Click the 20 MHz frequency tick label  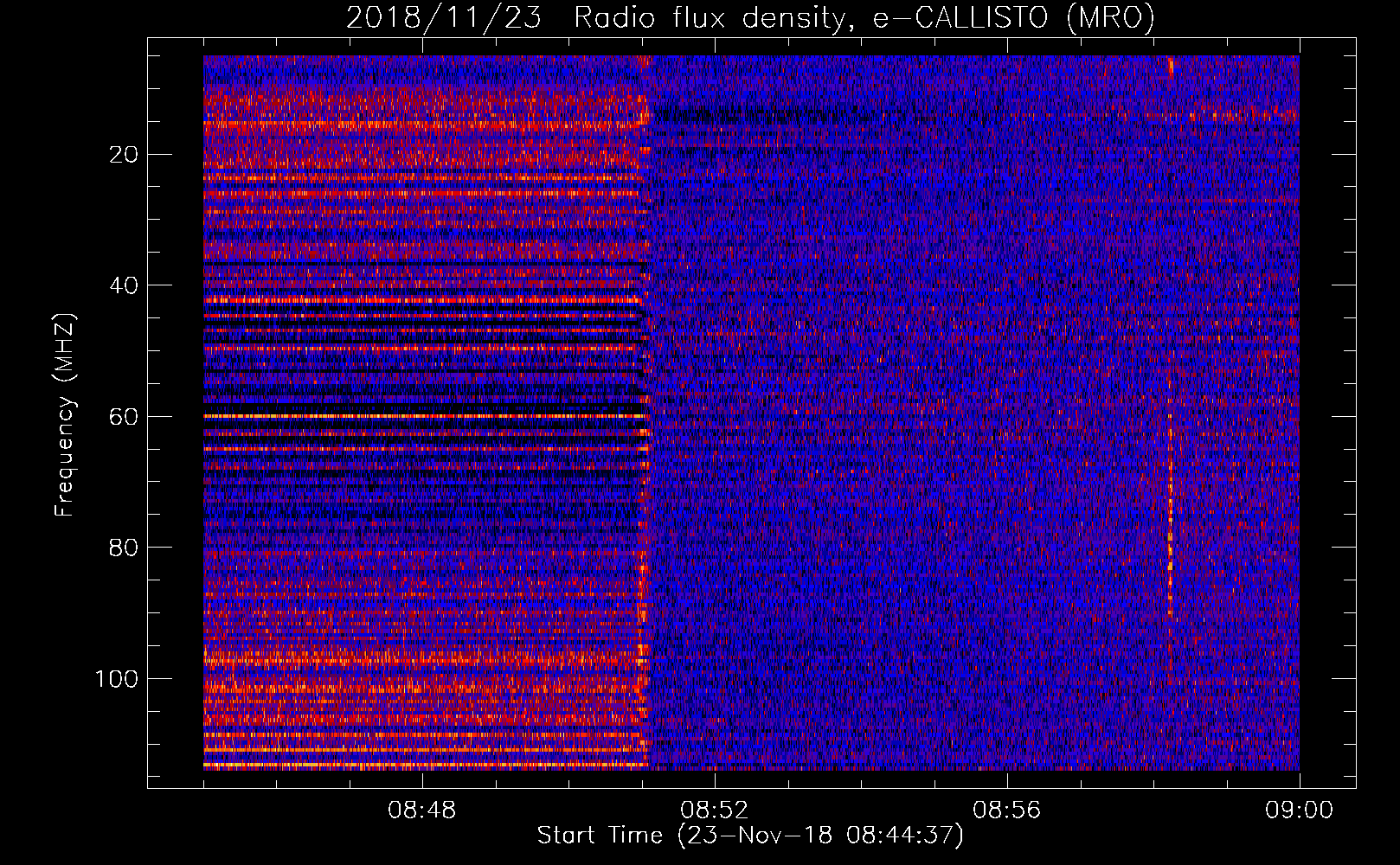click(125, 155)
